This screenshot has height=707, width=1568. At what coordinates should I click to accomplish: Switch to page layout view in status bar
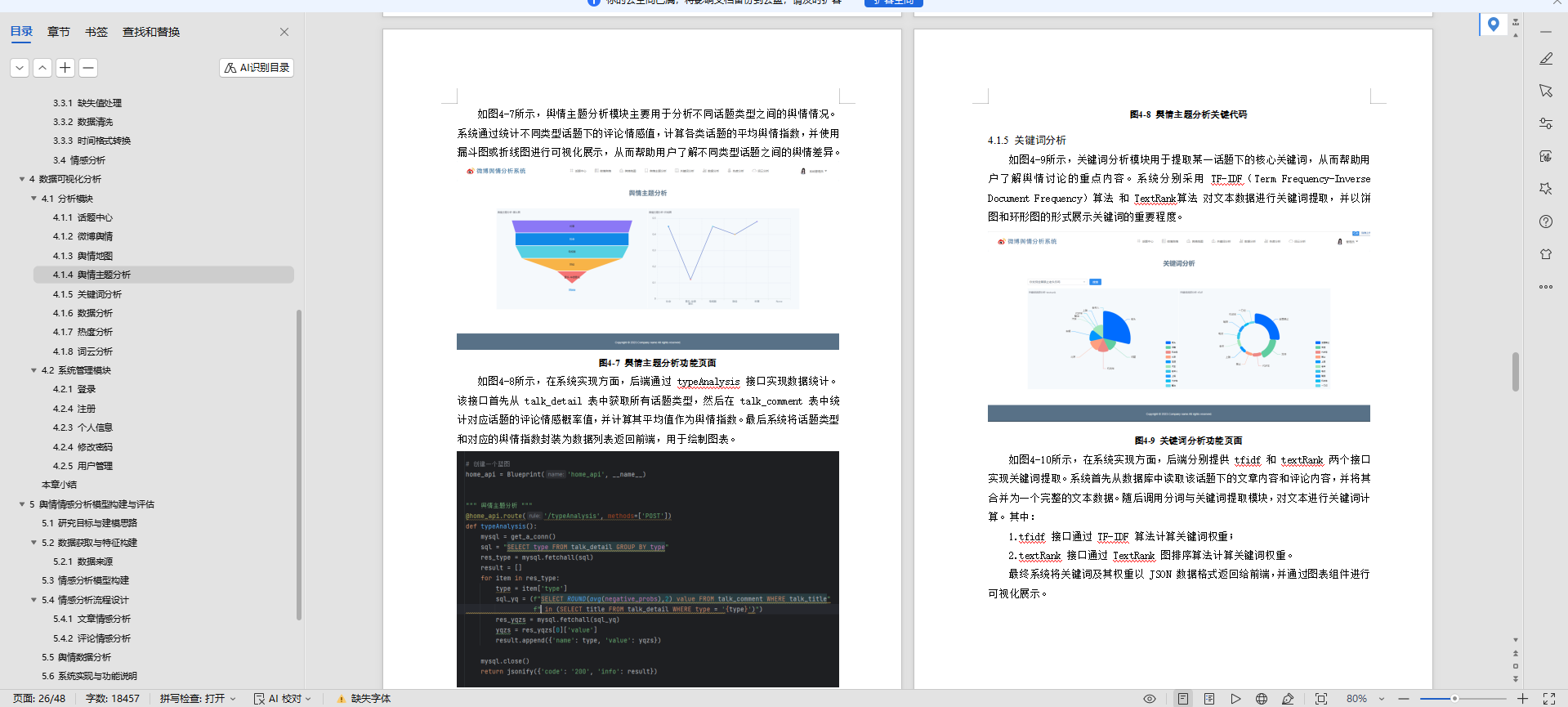pyautogui.click(x=1183, y=699)
